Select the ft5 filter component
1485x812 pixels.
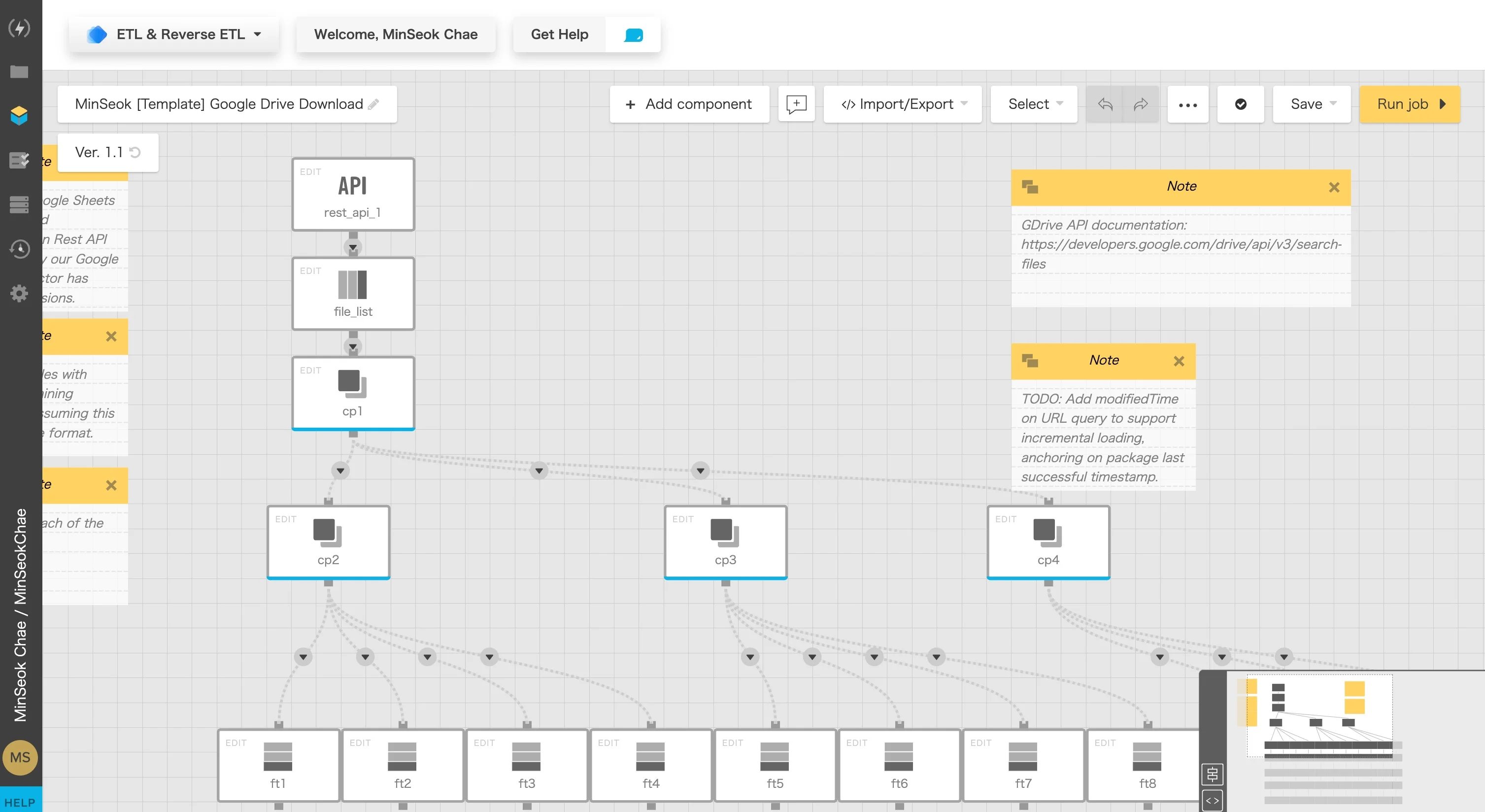coord(775,765)
